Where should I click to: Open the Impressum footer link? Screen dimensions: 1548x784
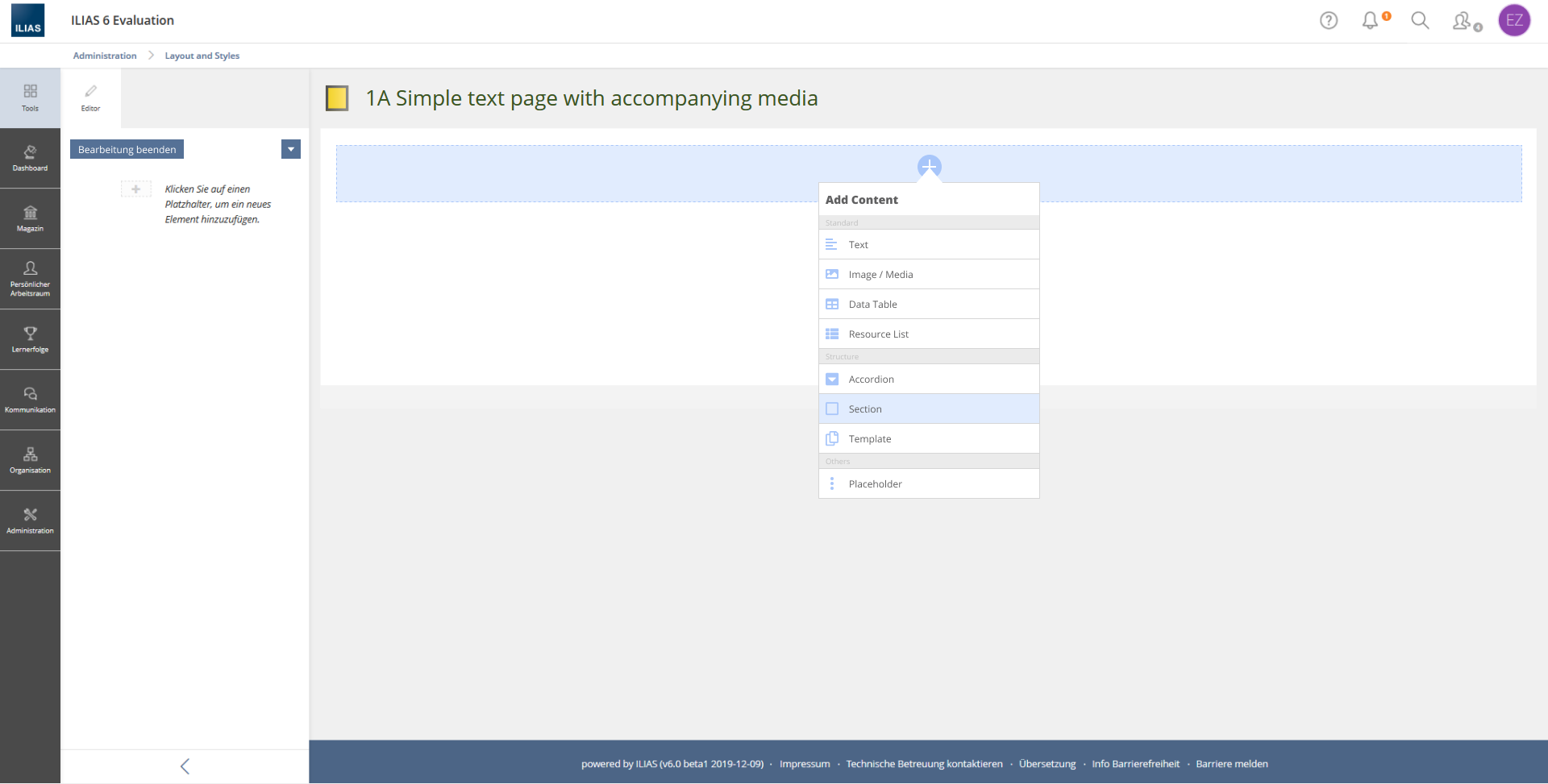tap(804, 764)
